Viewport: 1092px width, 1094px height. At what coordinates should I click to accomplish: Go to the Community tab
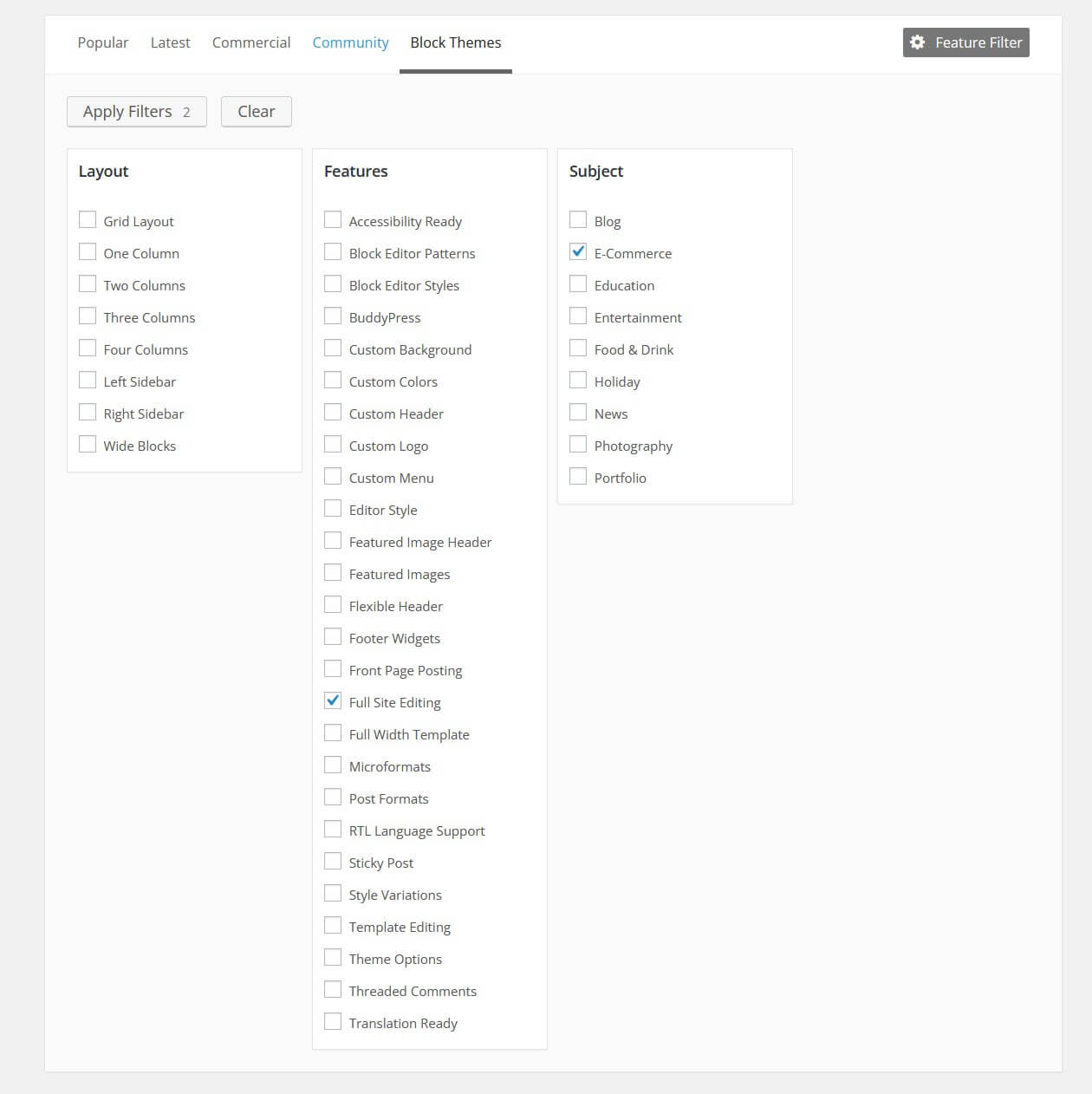[350, 42]
